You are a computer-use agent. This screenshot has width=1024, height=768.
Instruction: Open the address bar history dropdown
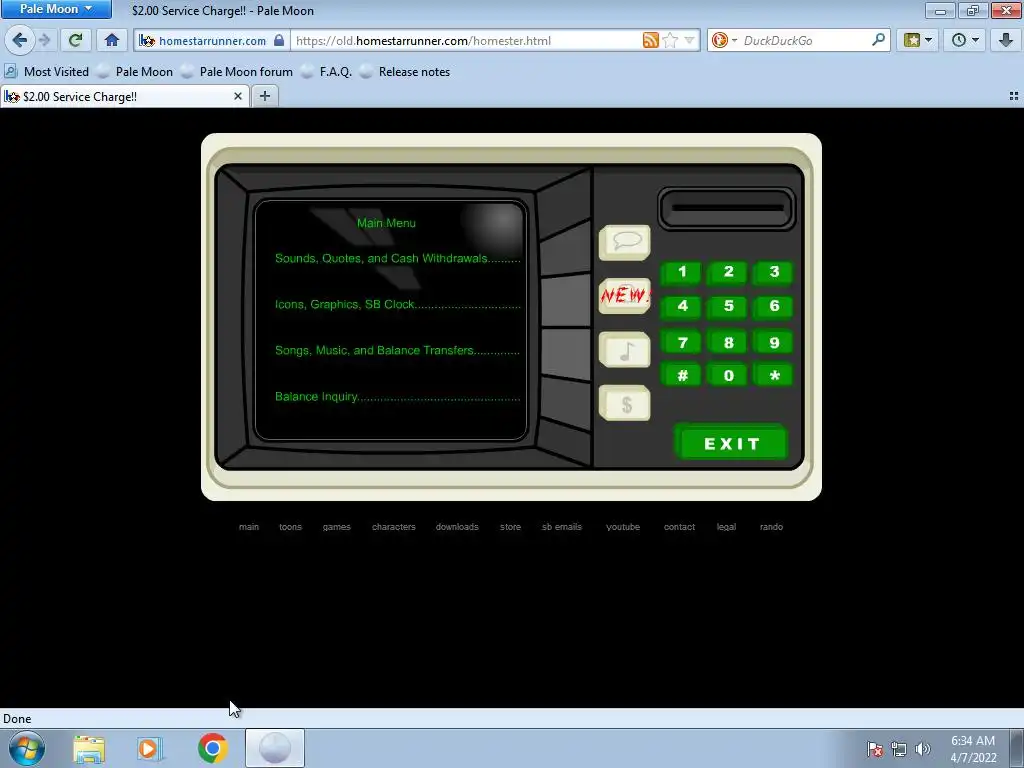pyautogui.click(x=690, y=40)
